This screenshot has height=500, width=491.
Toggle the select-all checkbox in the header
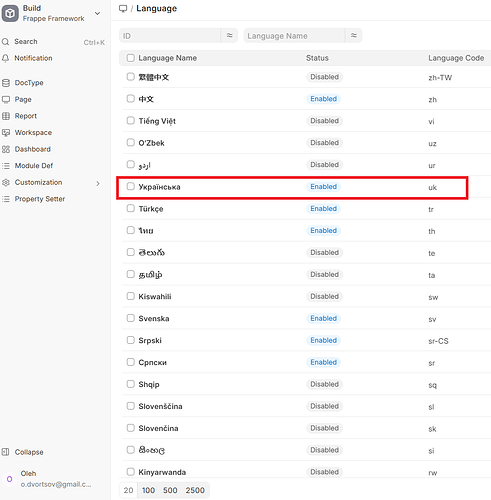point(131,58)
